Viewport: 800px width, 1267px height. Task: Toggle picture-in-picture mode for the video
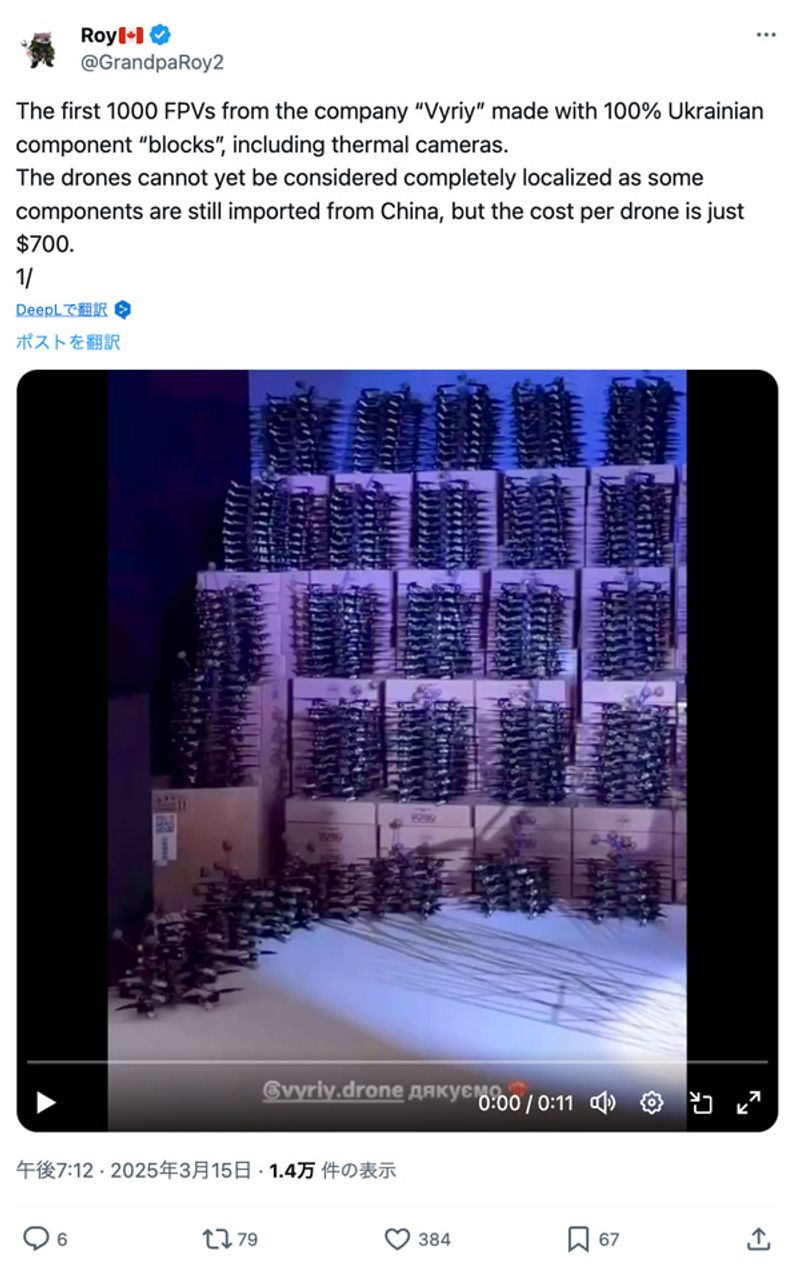click(701, 1102)
